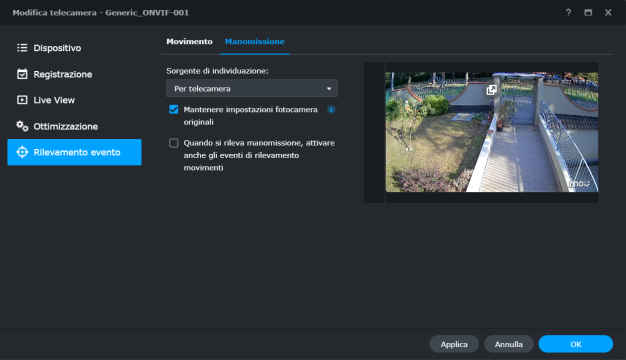This screenshot has width=626, height=360.
Task: Enable motion events on tampering checkbox
Action: 174,143
